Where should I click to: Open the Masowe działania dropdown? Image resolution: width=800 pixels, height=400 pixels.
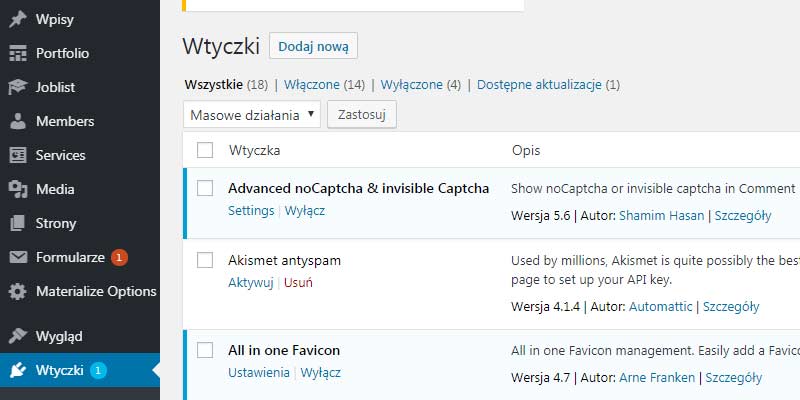pyautogui.click(x=252, y=114)
